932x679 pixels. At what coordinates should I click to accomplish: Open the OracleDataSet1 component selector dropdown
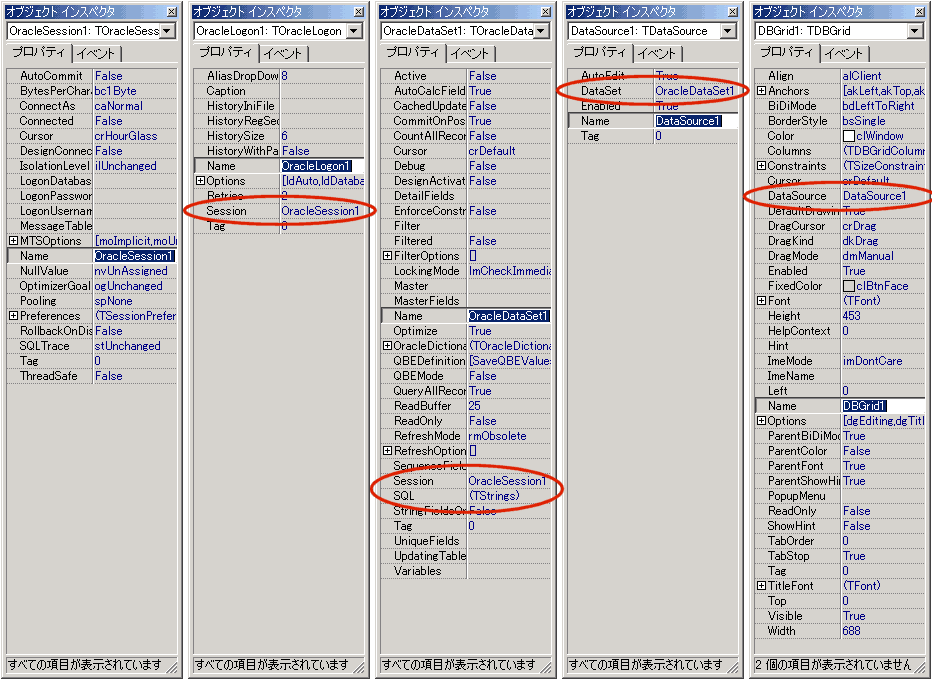click(x=541, y=31)
